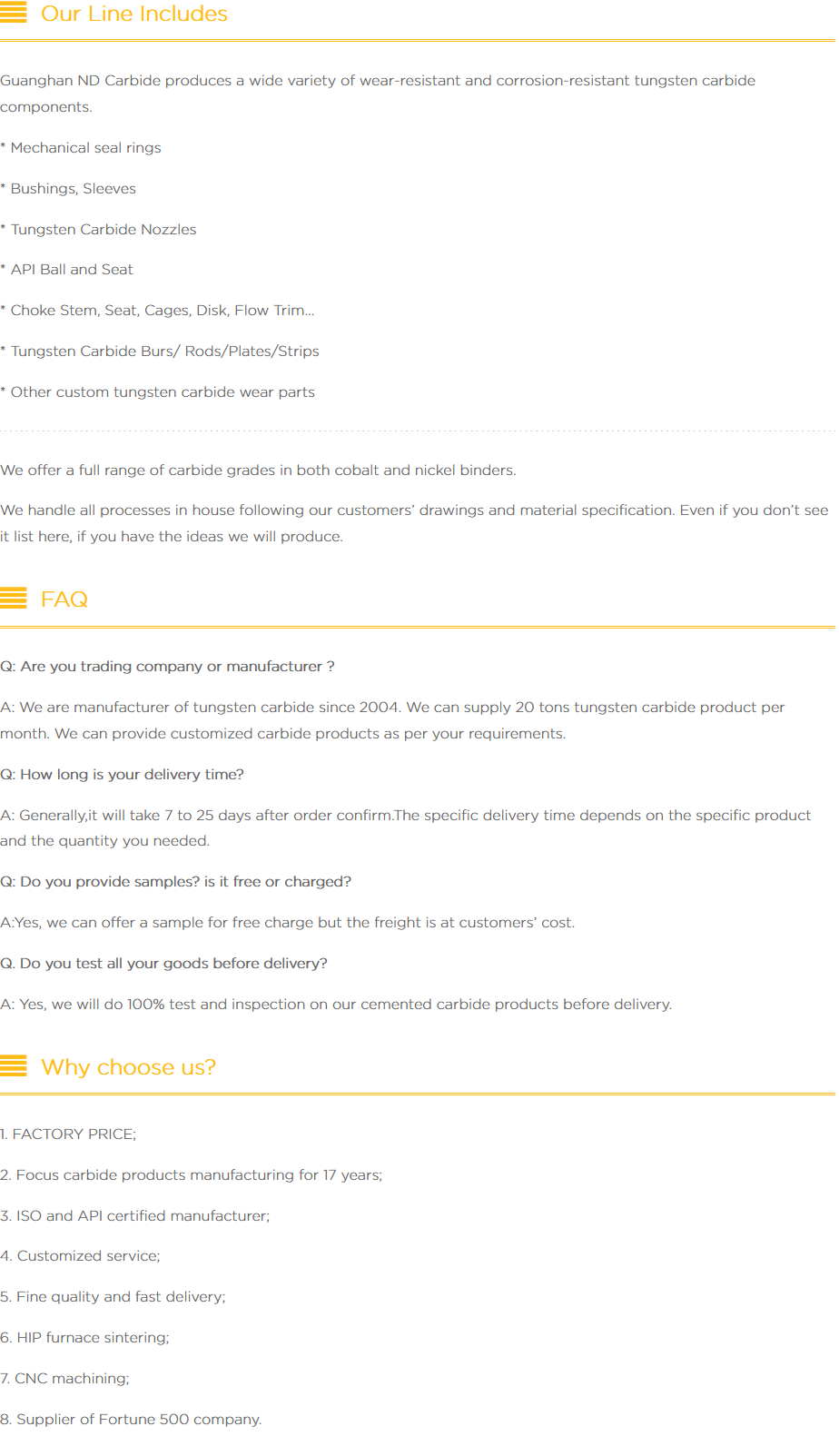Select the Mechanical seal rings list item
The width and height of the screenshot is (839, 1456).
point(85,148)
